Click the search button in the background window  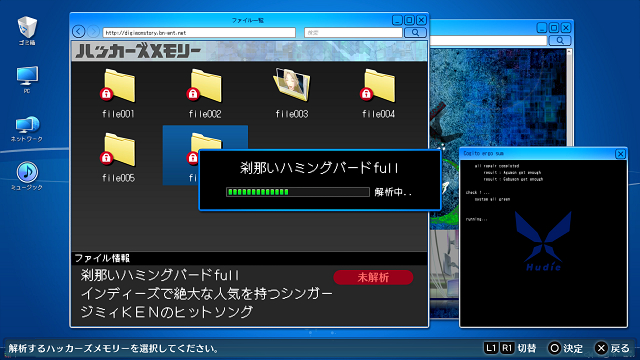pyautogui.click(x=560, y=40)
